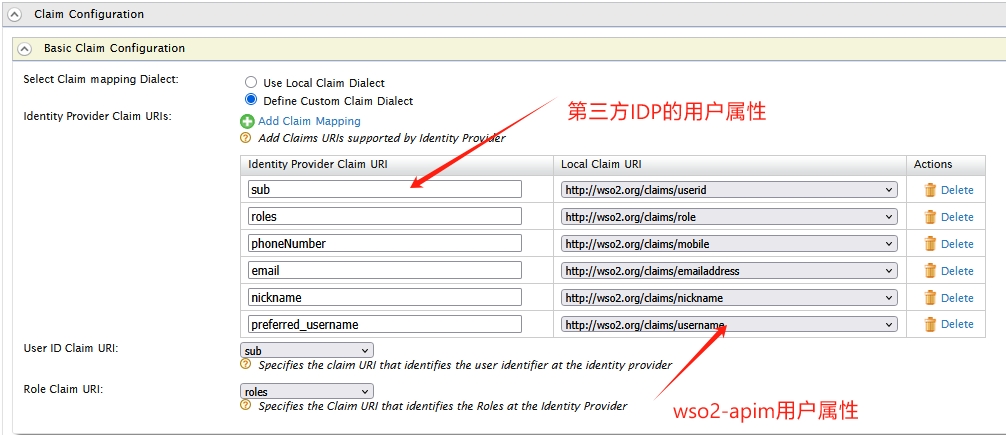1006x435 pixels.
Task: Focus the roles claim URI input field
Action: tap(384, 216)
